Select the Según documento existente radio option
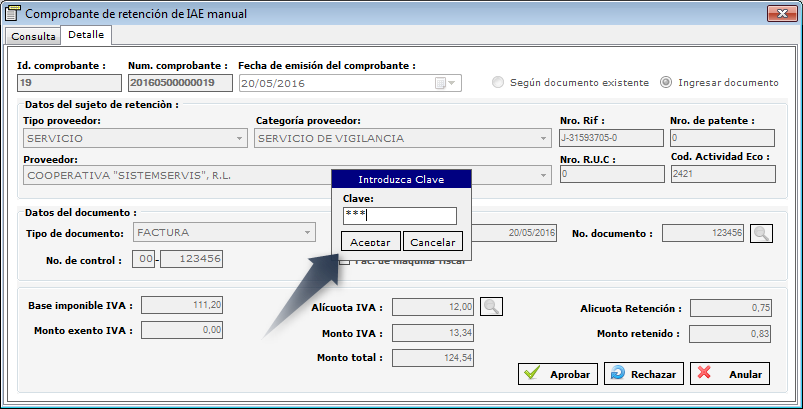The image size is (803, 409). (x=497, y=82)
